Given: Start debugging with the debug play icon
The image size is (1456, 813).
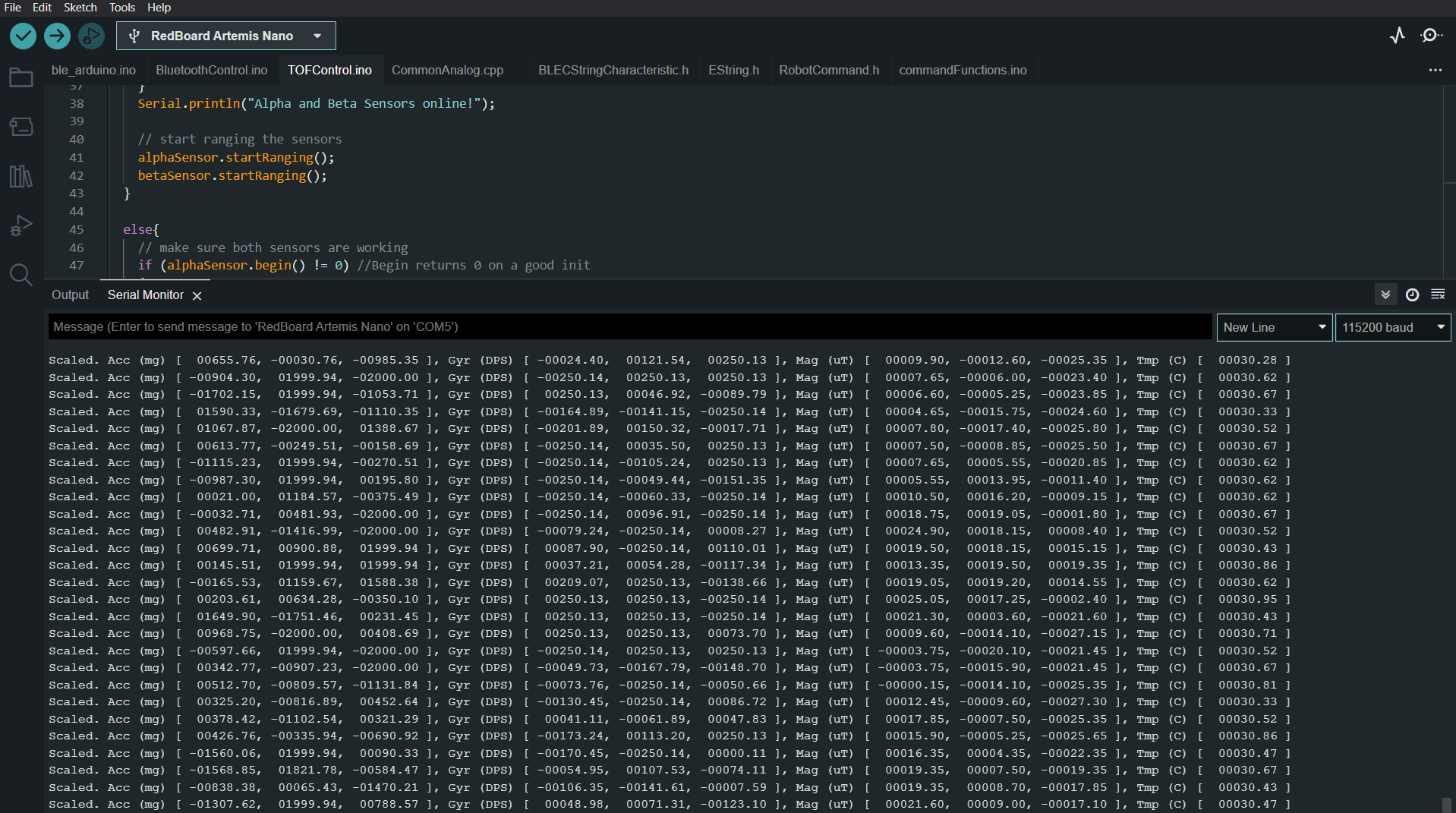Looking at the screenshot, I should (x=91, y=36).
